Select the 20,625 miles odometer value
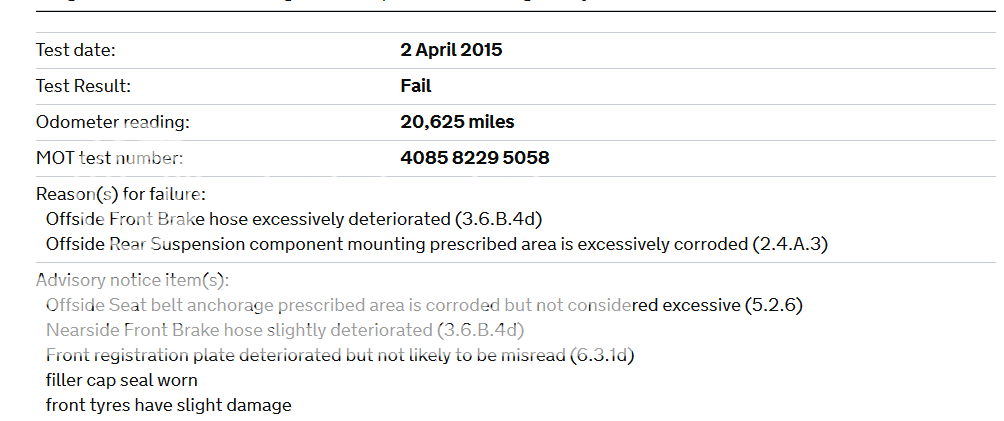This screenshot has height=421, width=1004. point(457,122)
